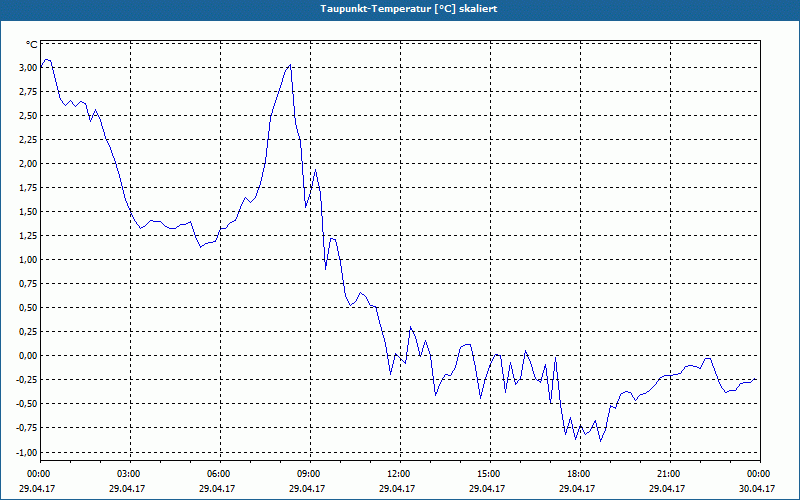Click the 09:00 time axis label
Screen dimensions: 800x500
[310, 474]
